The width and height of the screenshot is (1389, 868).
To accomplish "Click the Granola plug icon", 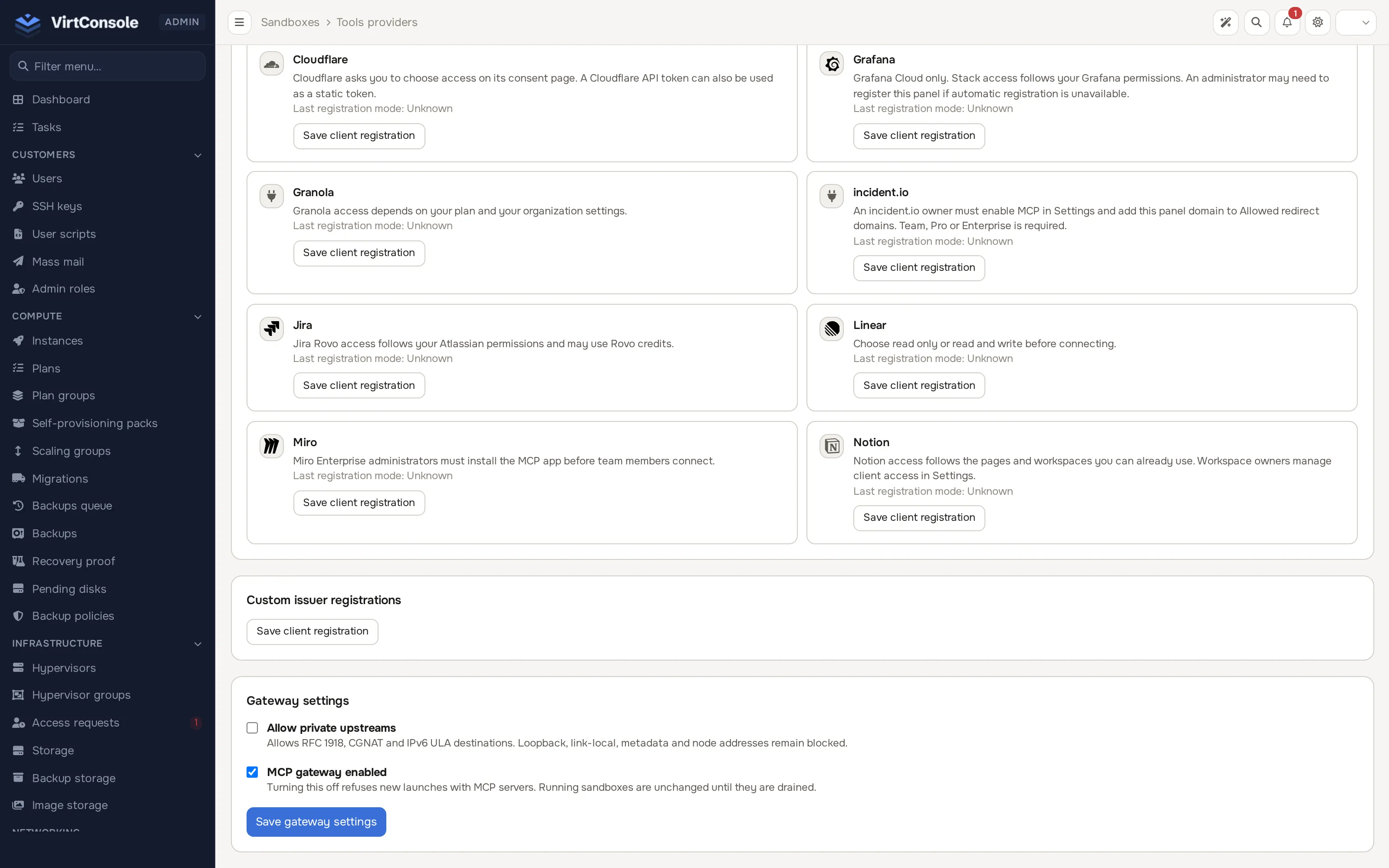I will tap(271, 196).
